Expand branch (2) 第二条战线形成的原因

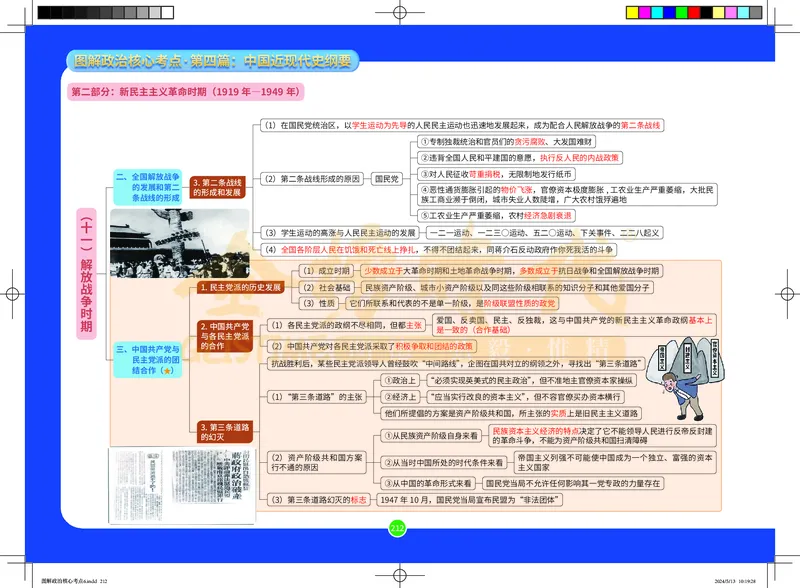(x=314, y=177)
